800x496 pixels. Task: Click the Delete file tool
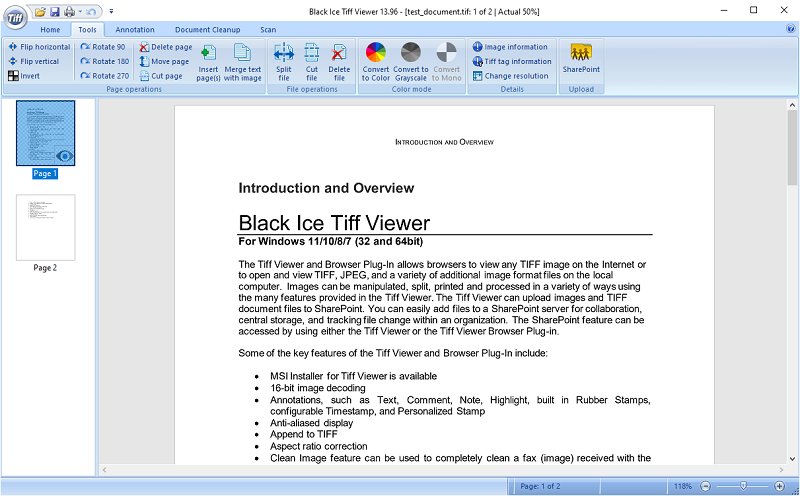339,62
